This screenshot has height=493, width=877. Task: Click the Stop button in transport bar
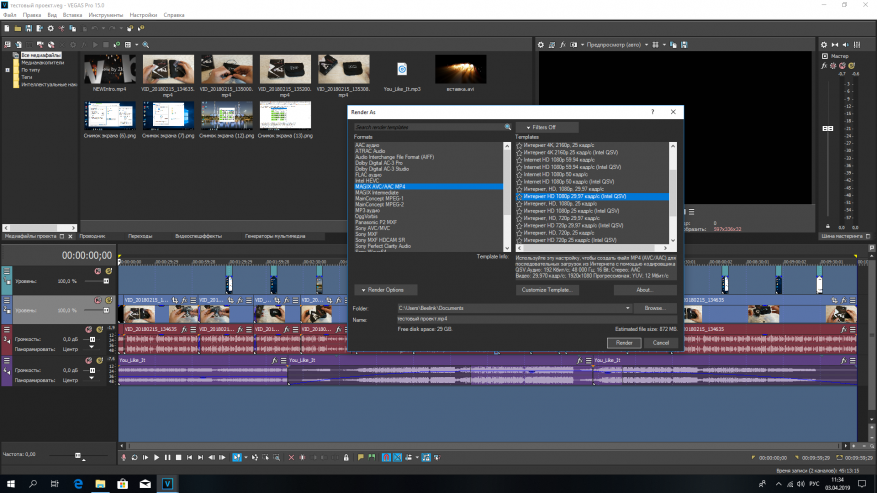click(x=180, y=457)
